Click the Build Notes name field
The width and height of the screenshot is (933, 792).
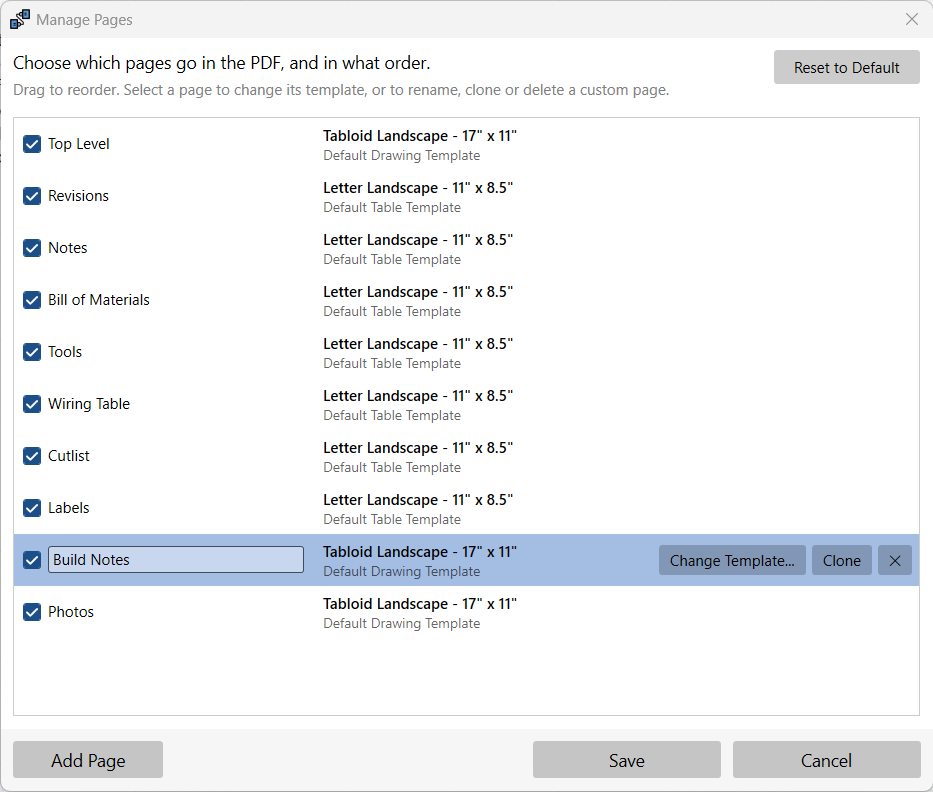pos(176,560)
